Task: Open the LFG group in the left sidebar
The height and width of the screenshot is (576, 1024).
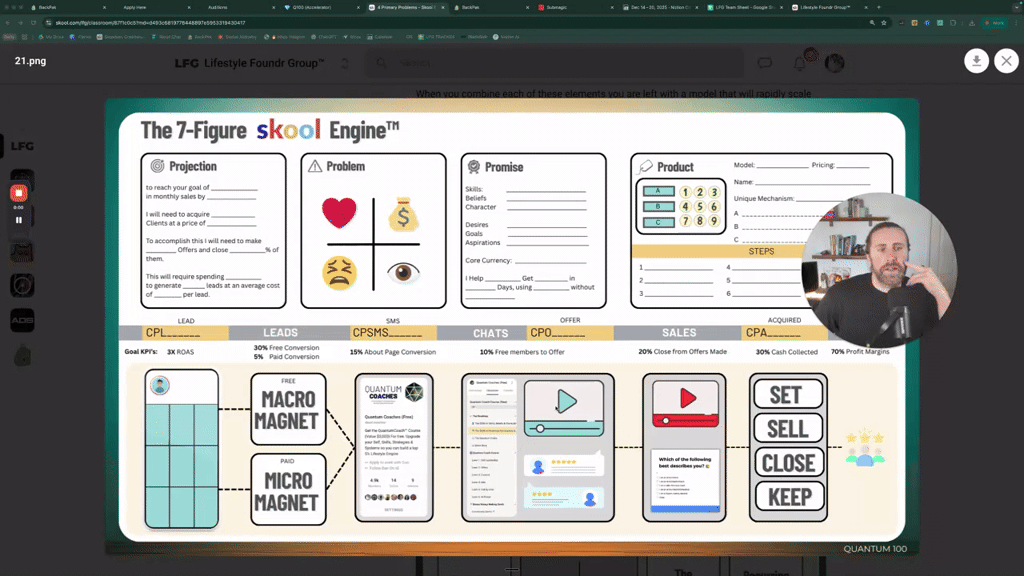Action: (x=22, y=146)
